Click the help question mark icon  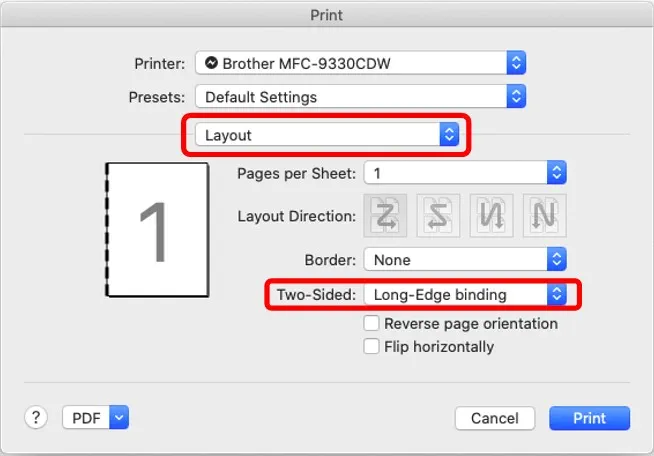click(x=36, y=417)
